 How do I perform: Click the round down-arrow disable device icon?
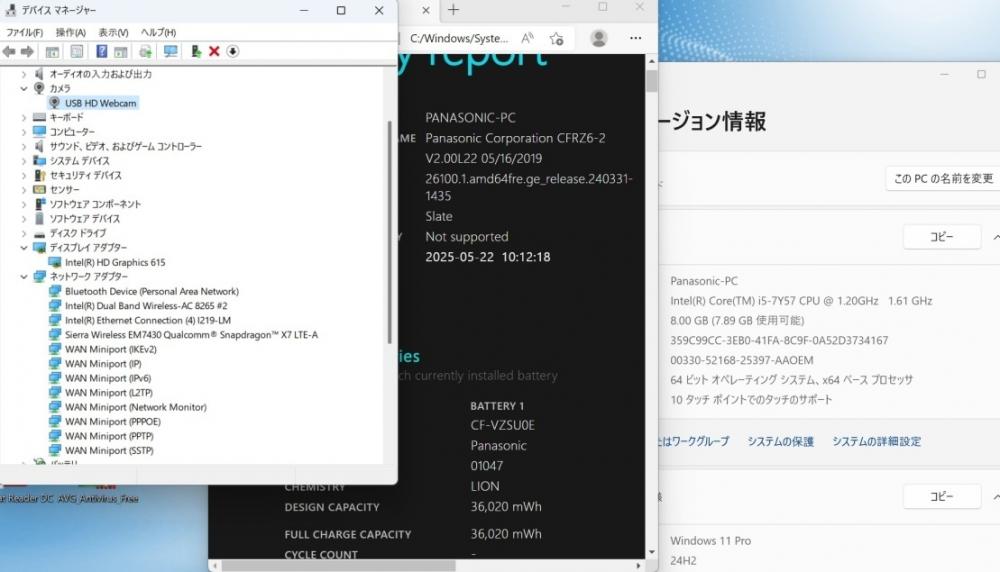coord(233,52)
